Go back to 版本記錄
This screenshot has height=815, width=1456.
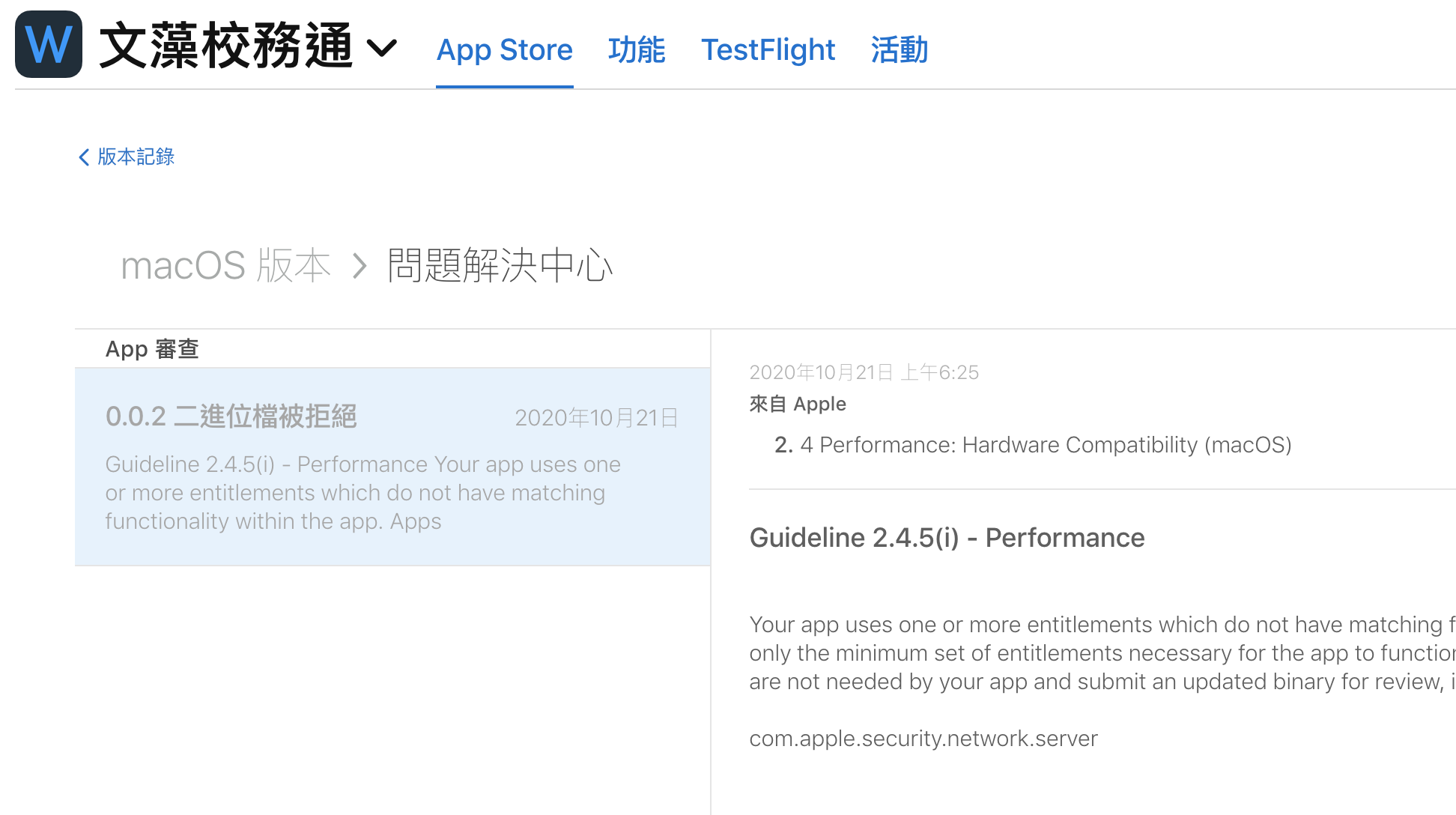pyautogui.click(x=136, y=157)
